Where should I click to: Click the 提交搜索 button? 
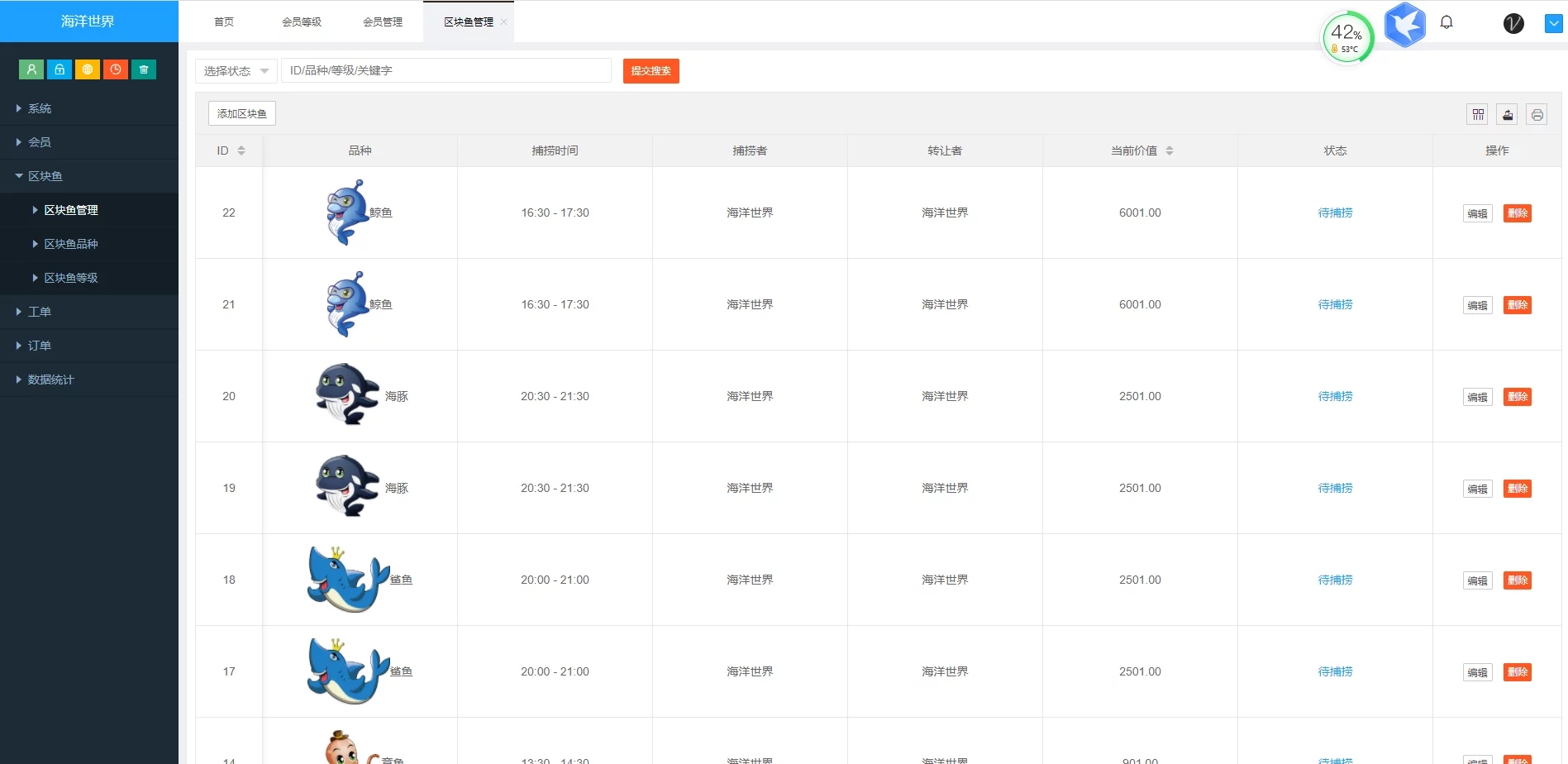[651, 71]
